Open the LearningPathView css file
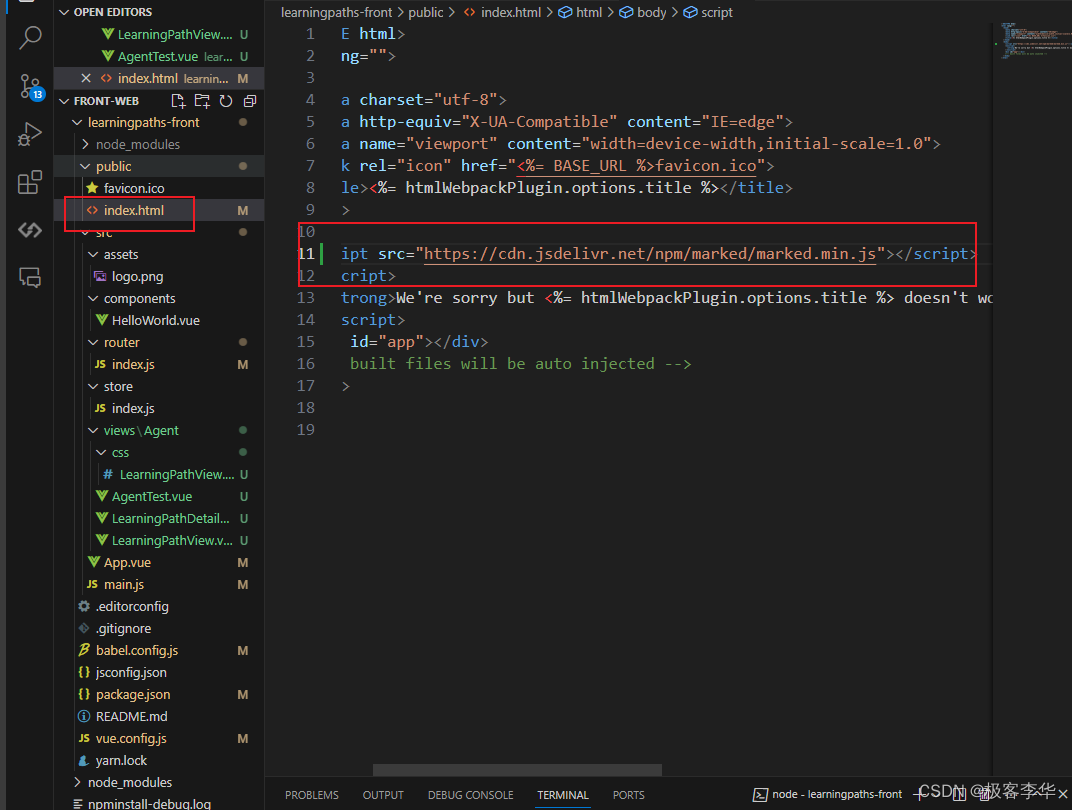This screenshot has width=1072, height=810. pyautogui.click(x=176, y=474)
